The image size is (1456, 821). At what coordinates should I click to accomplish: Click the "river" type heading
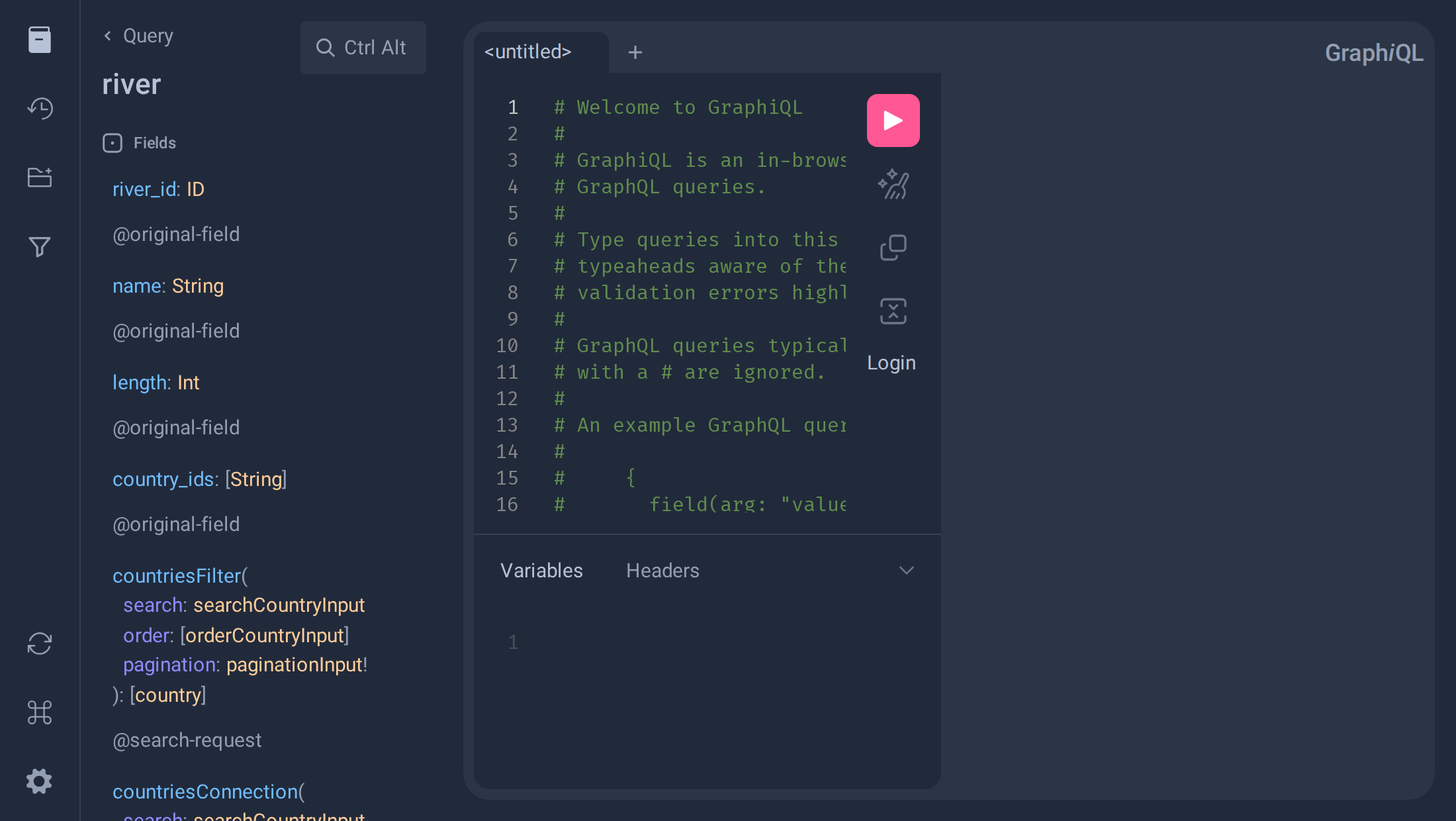pos(132,85)
